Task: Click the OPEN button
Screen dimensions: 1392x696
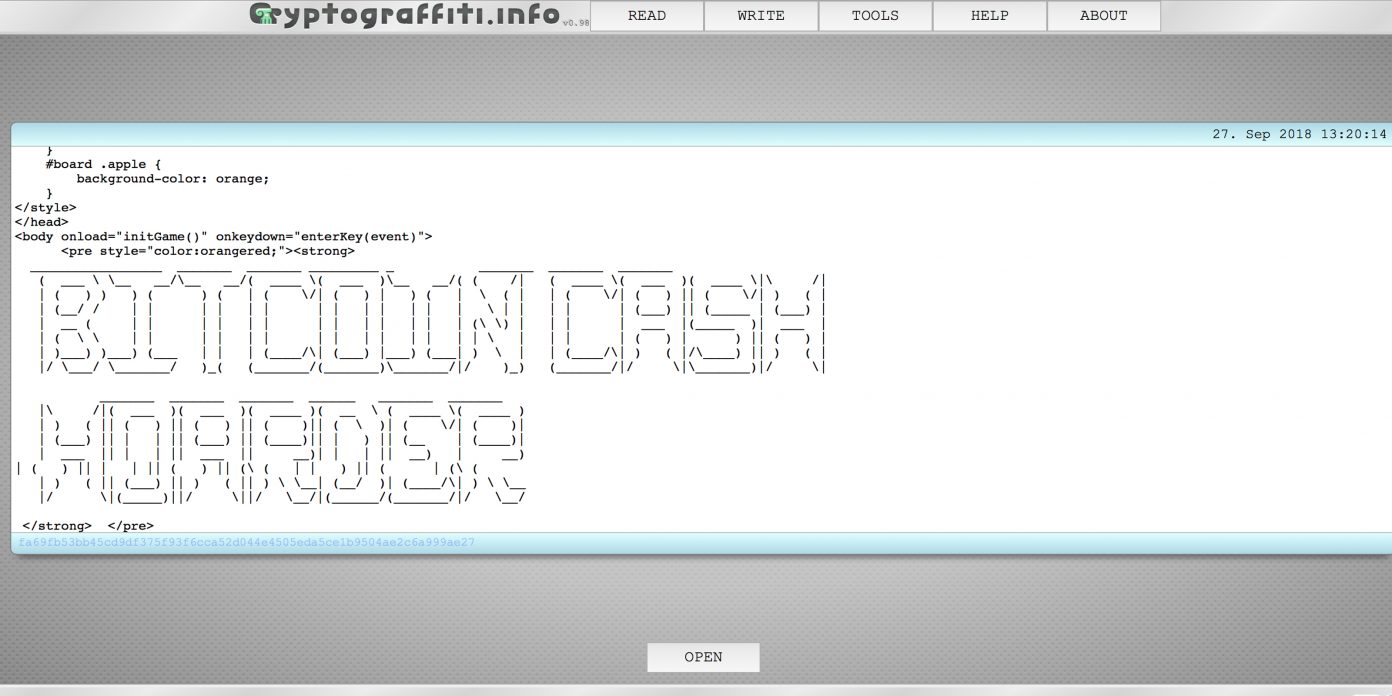Action: pos(703,657)
